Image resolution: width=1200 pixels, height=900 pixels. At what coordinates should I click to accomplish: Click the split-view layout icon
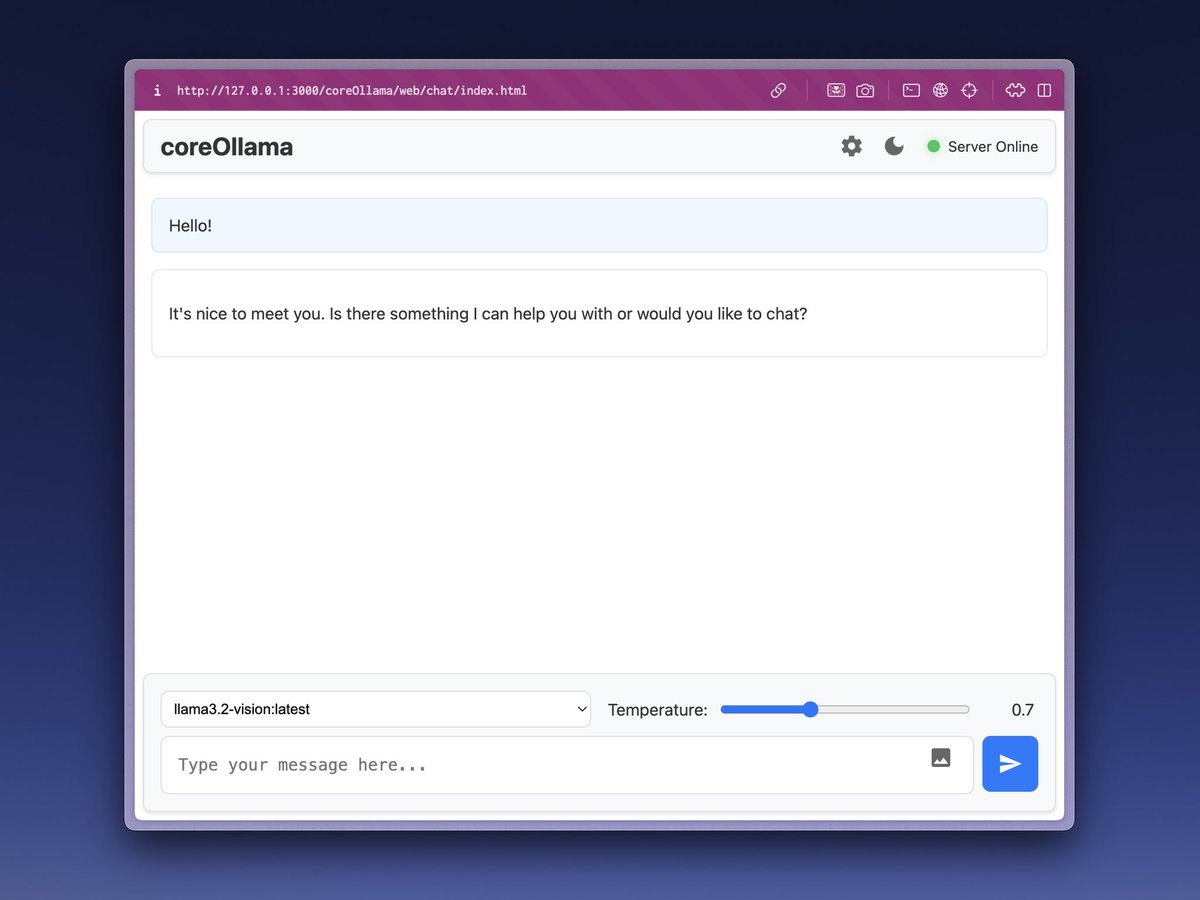(x=1044, y=90)
